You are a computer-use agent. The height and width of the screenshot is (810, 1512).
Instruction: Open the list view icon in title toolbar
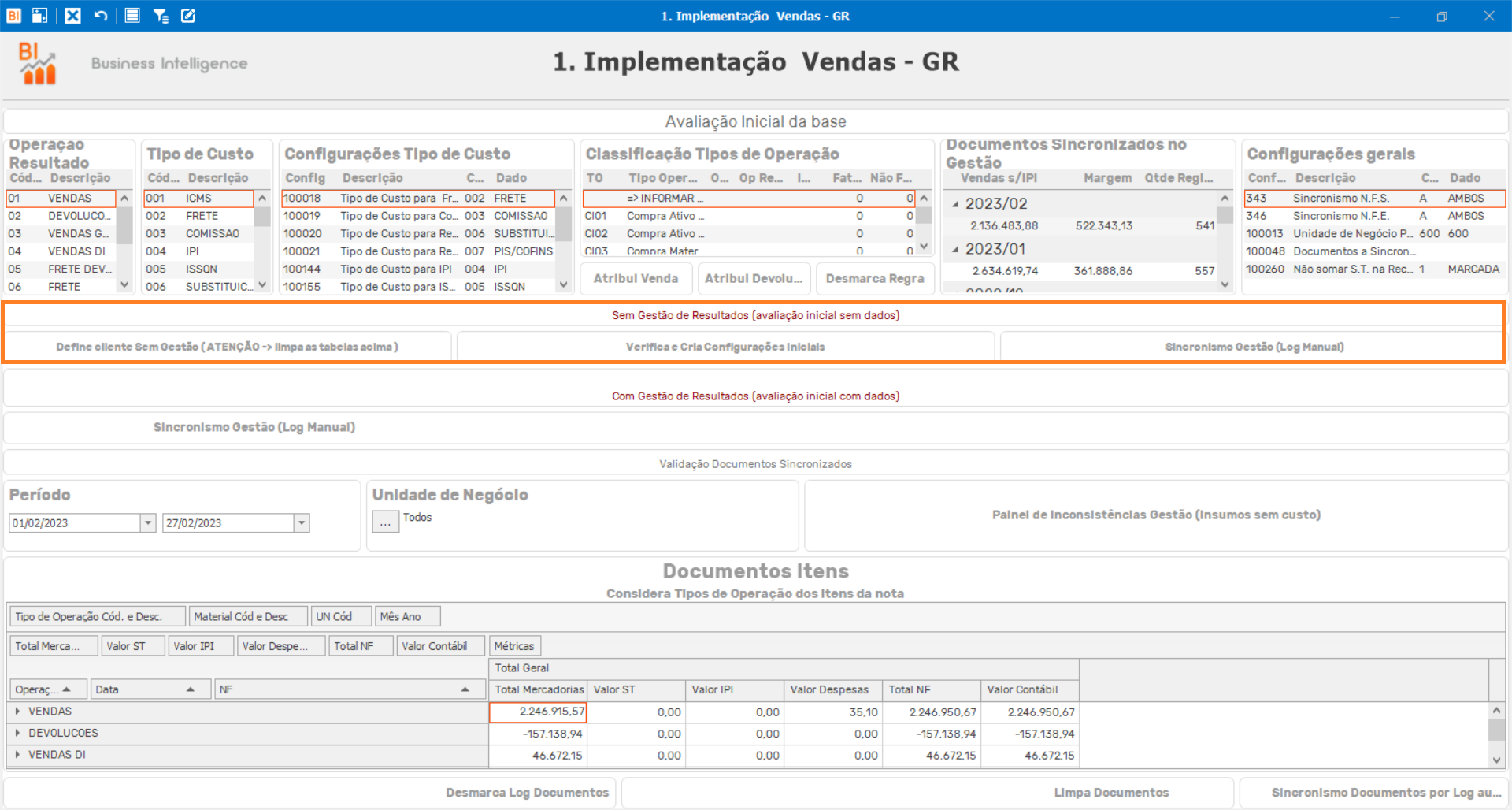132,16
